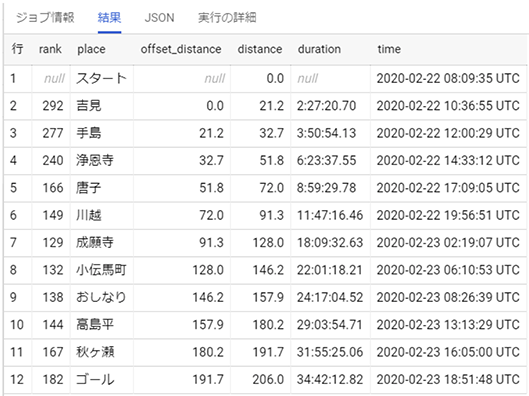Click duration 24:17:04.52
529x396 pixels.
pyautogui.click(x=330, y=297)
